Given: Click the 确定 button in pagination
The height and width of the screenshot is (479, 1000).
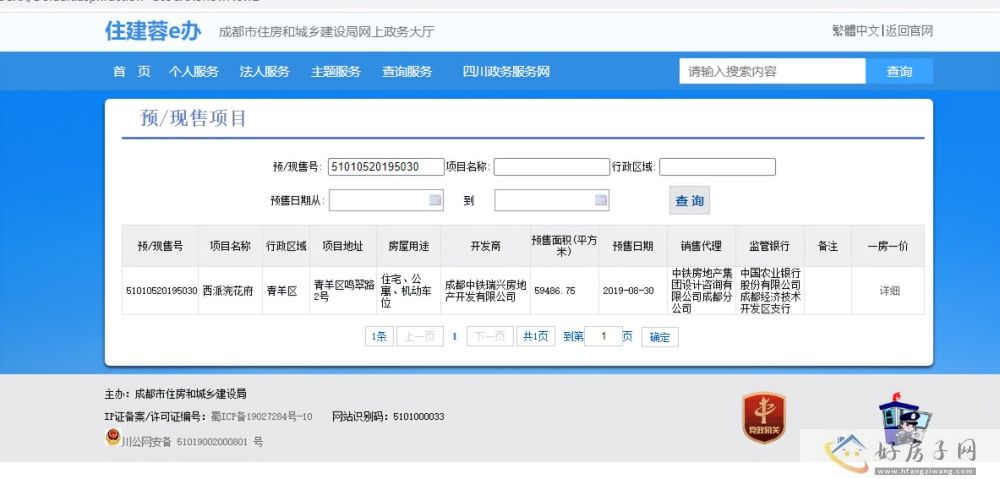Looking at the screenshot, I should pos(660,337).
